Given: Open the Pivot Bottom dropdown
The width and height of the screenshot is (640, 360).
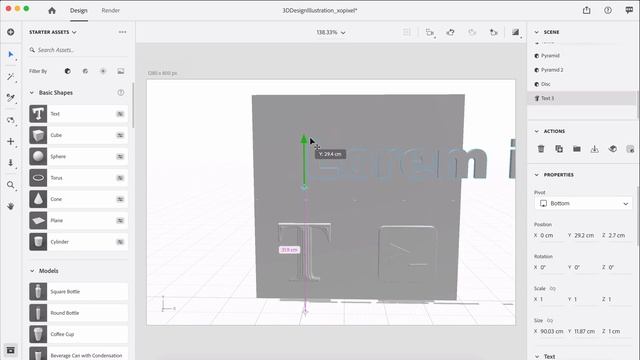Looking at the screenshot, I should [584, 203].
